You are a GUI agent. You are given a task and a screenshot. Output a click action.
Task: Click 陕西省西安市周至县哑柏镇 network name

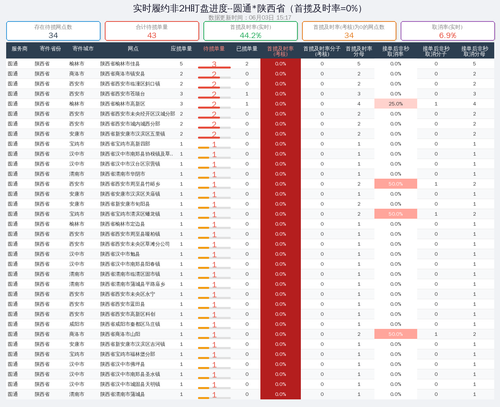pos(130,234)
